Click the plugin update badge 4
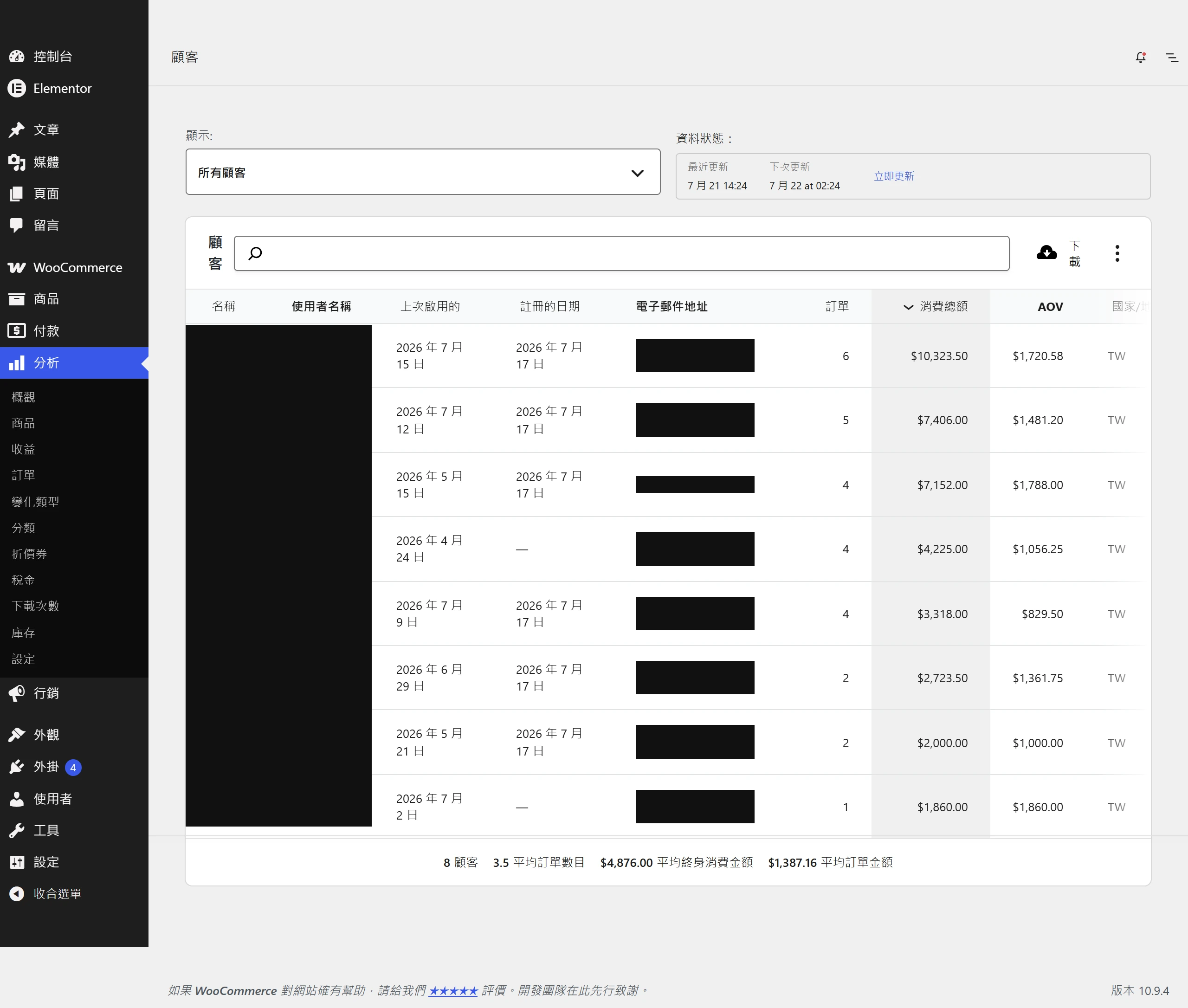Viewport: 1188px width, 1008px height. [x=73, y=768]
